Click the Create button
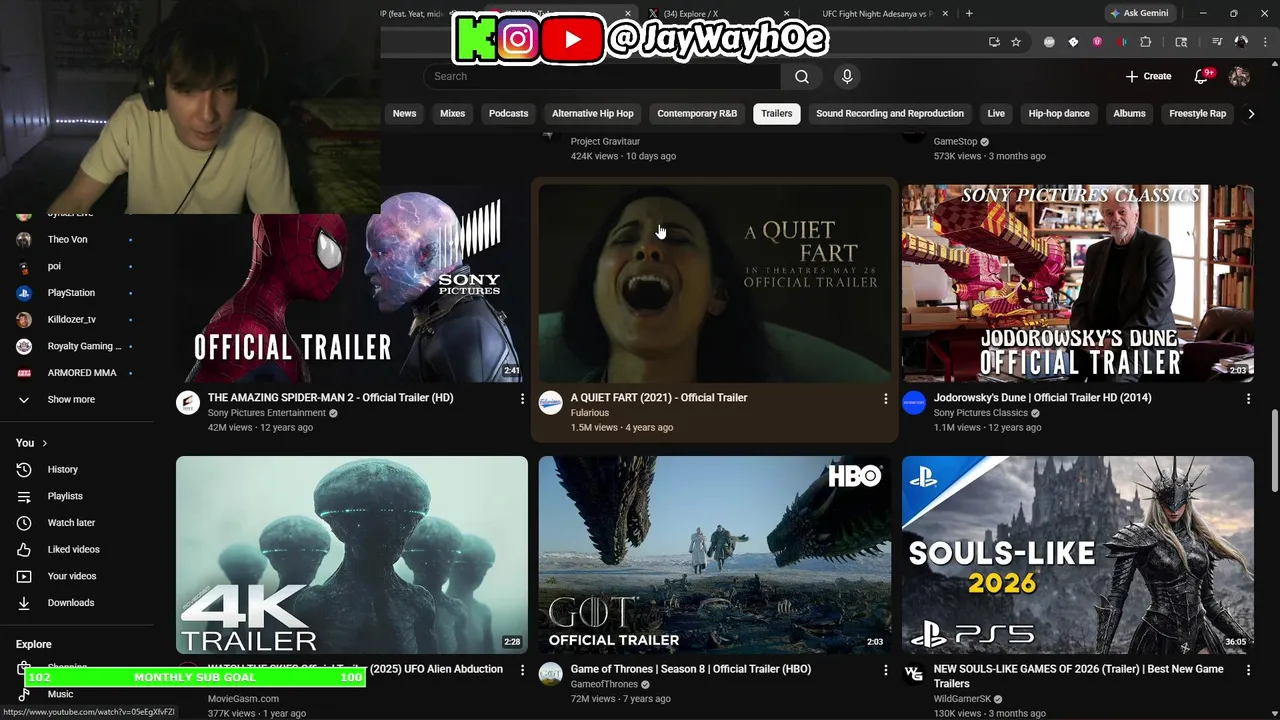The height and width of the screenshot is (720, 1280). (1148, 76)
